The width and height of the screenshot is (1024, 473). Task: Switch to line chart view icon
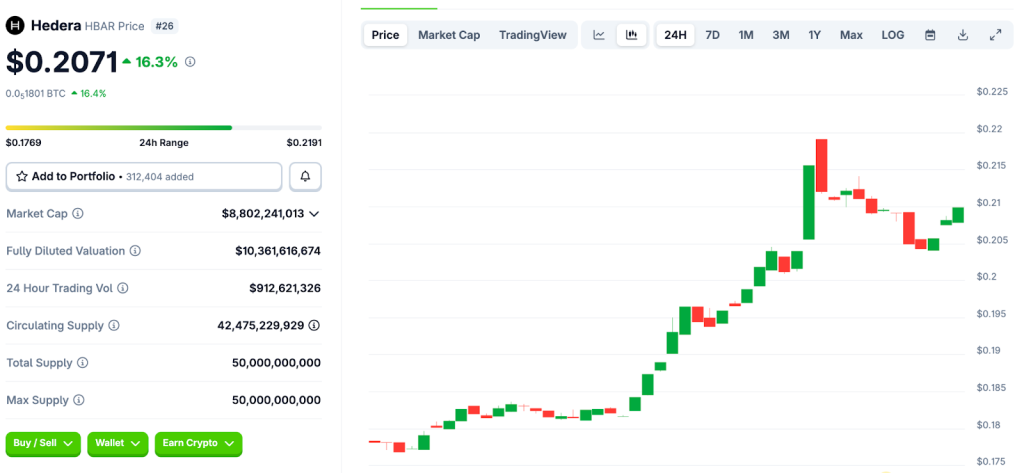[599, 35]
